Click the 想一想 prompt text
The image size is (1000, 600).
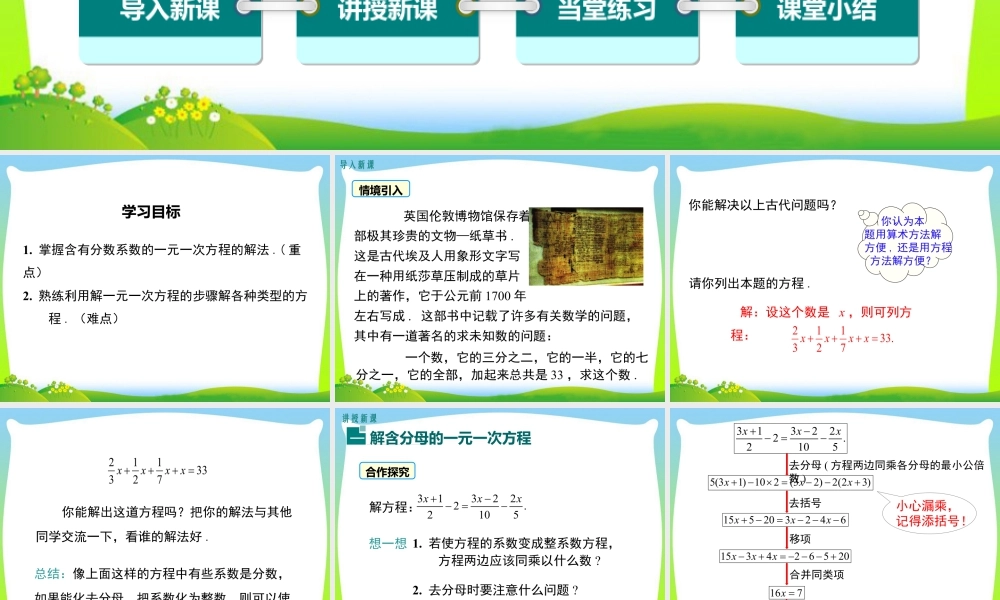click(387, 543)
